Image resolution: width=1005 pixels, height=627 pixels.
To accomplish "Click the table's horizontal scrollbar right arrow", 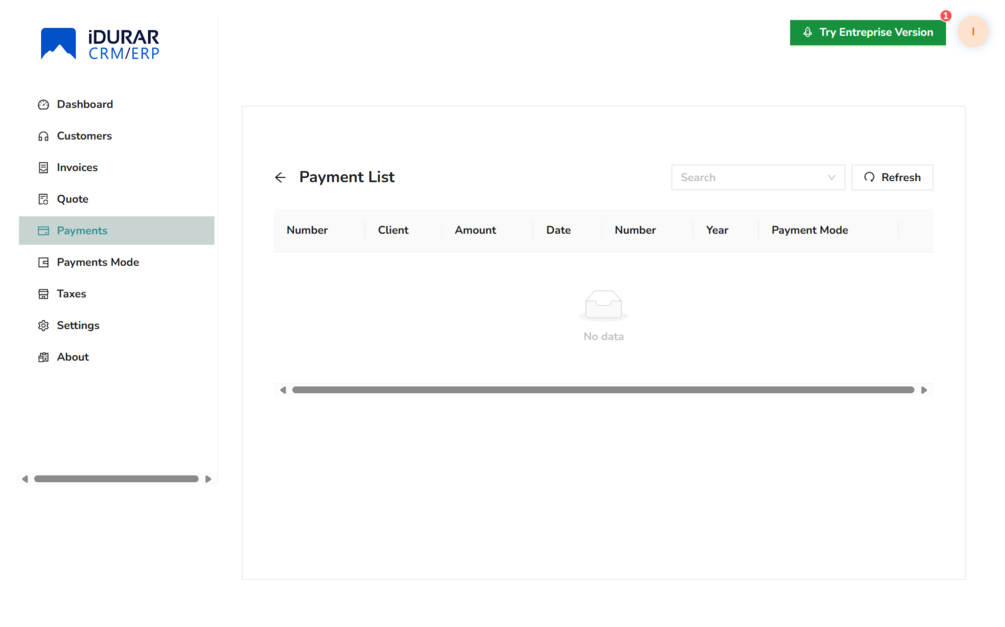I will [x=924, y=390].
